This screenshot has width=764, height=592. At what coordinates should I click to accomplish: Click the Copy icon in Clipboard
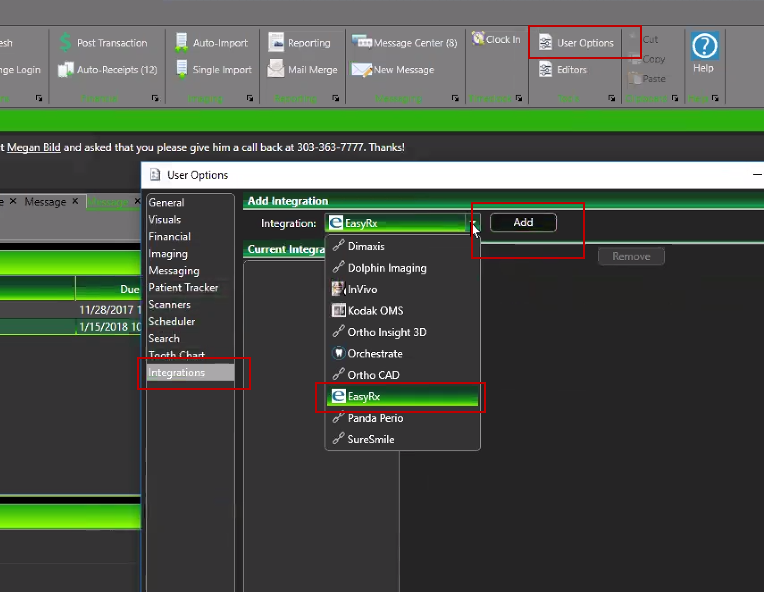(x=634, y=59)
